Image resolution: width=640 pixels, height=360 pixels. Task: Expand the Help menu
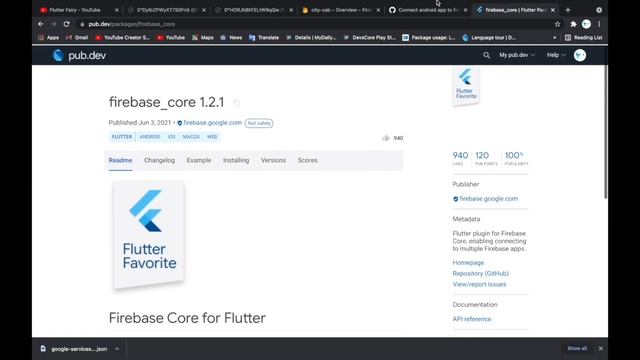point(556,55)
